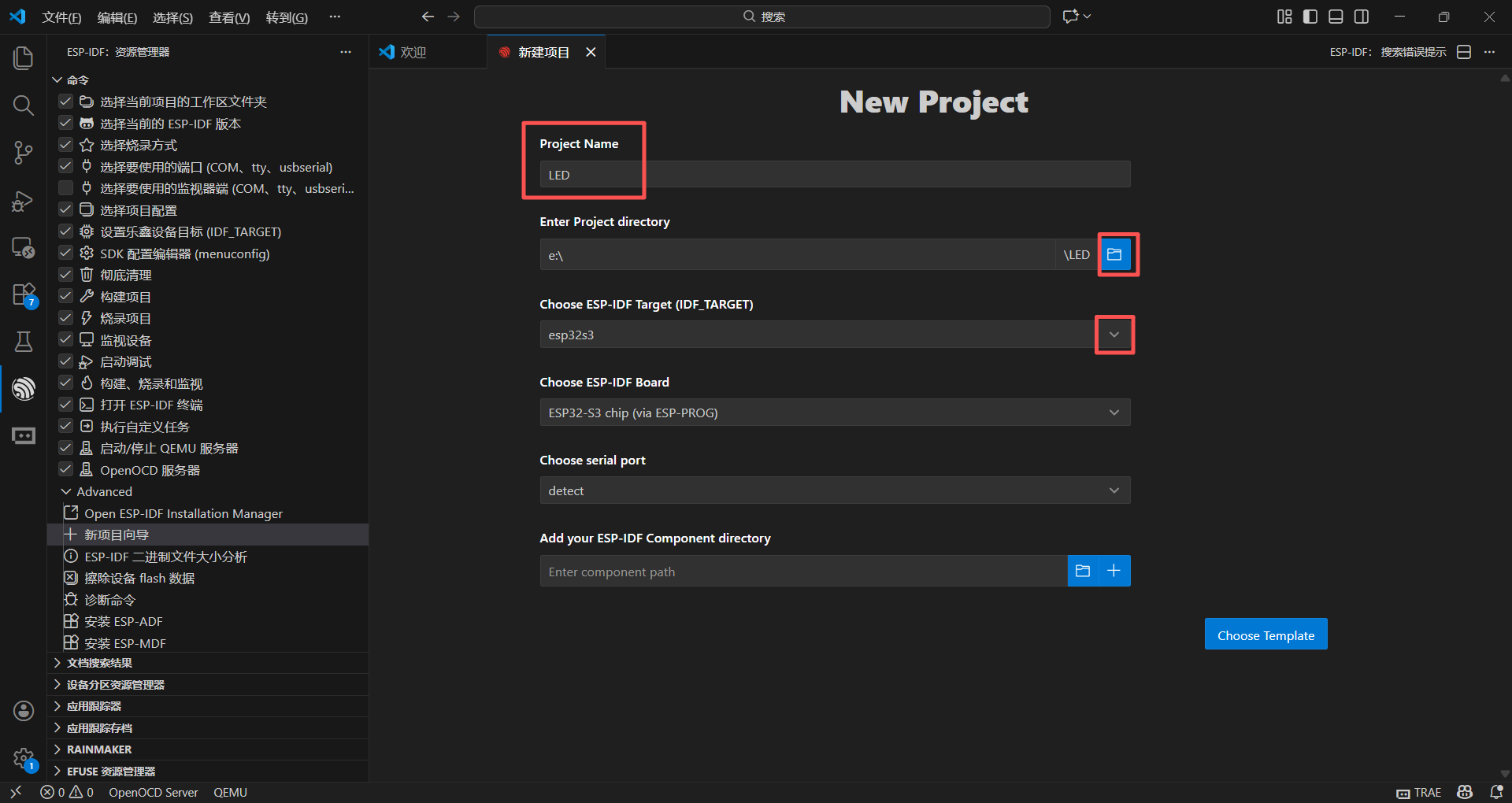Click the Copilot status icon

[x=1465, y=792]
